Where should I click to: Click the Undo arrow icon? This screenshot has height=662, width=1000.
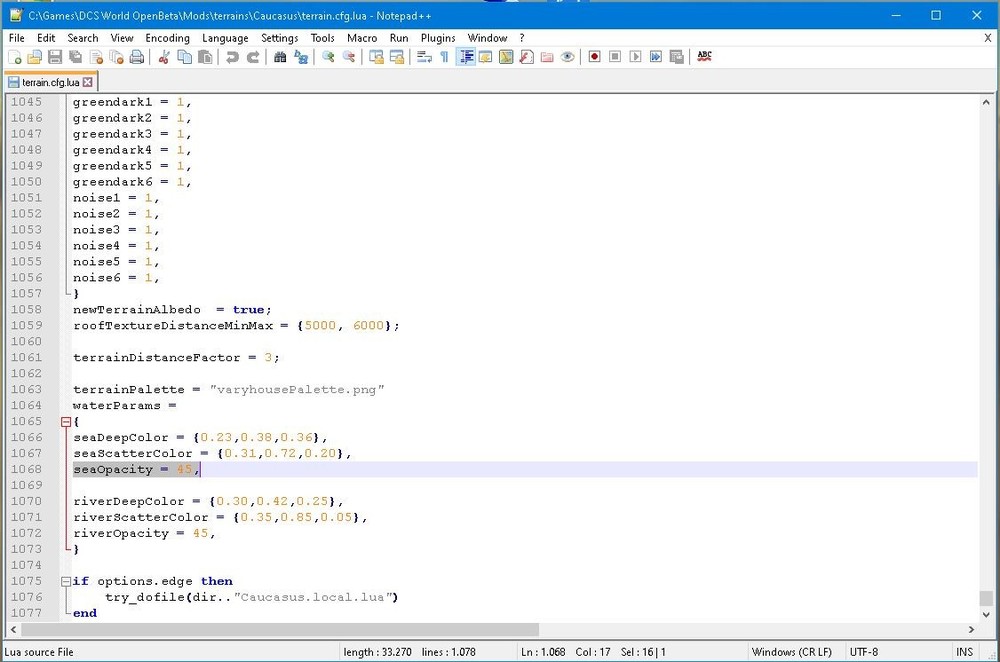[x=232, y=57]
